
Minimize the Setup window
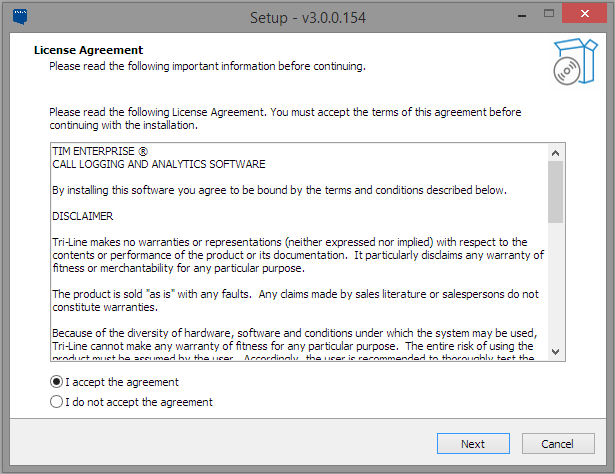point(522,16)
